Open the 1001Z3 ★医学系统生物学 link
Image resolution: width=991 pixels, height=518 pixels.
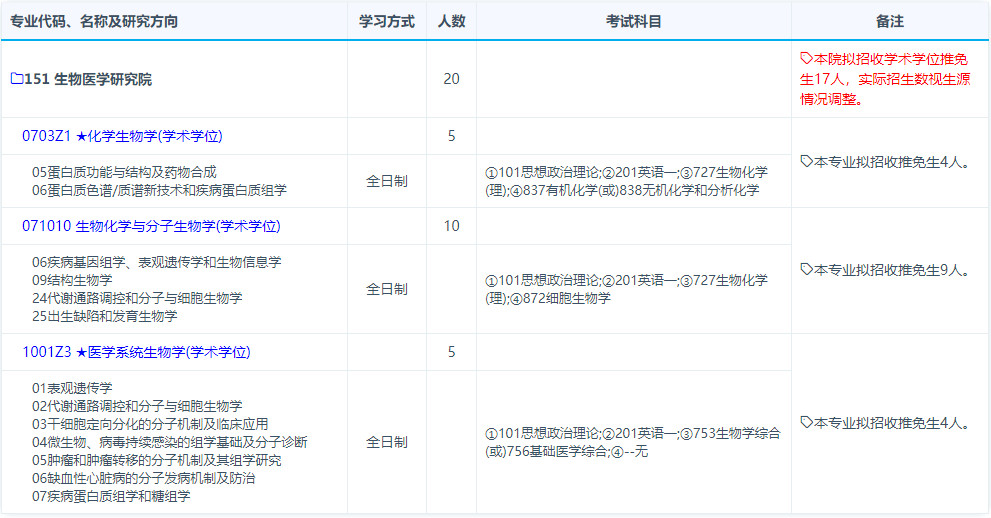click(x=136, y=352)
